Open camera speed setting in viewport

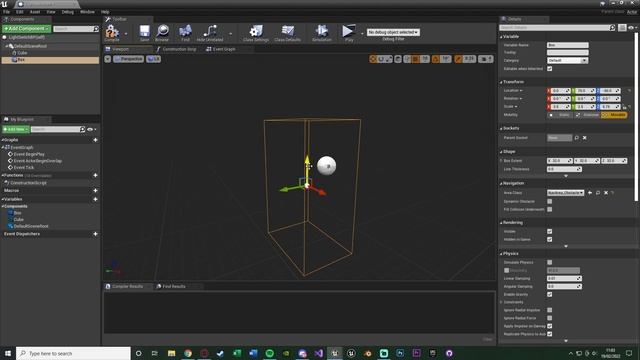tap(485, 59)
